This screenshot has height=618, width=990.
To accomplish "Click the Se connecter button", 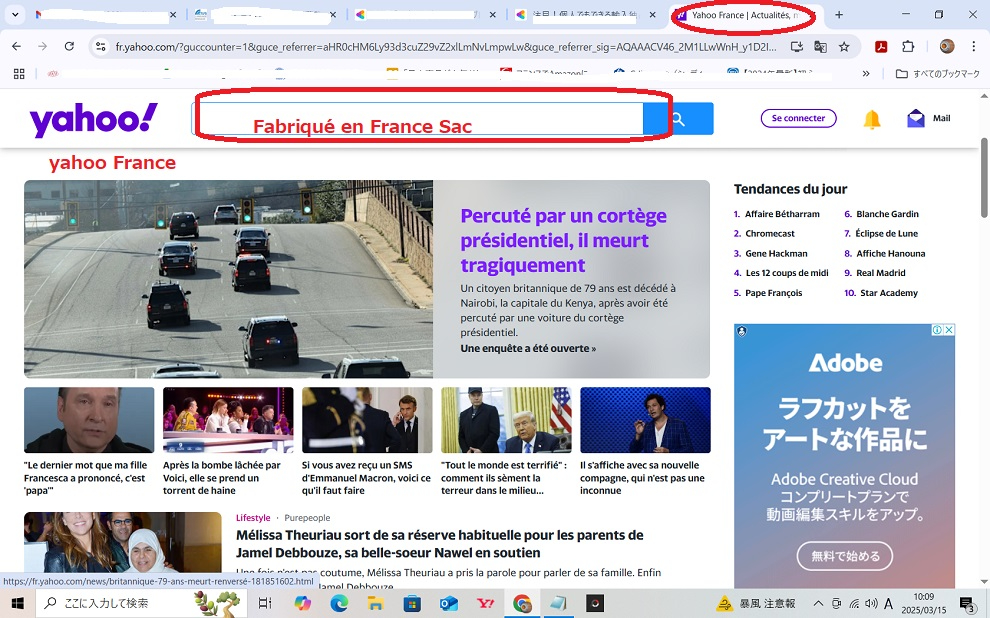I will pos(798,118).
